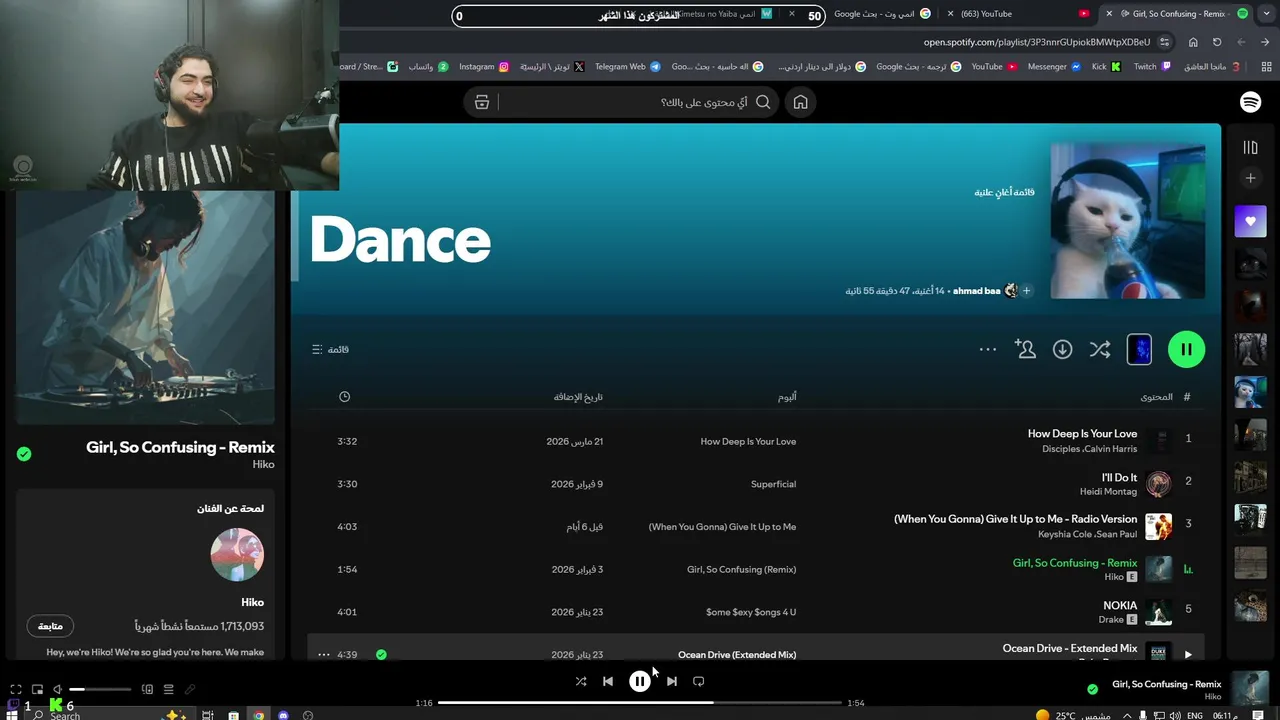Click the duration clock column icon

pos(344,397)
